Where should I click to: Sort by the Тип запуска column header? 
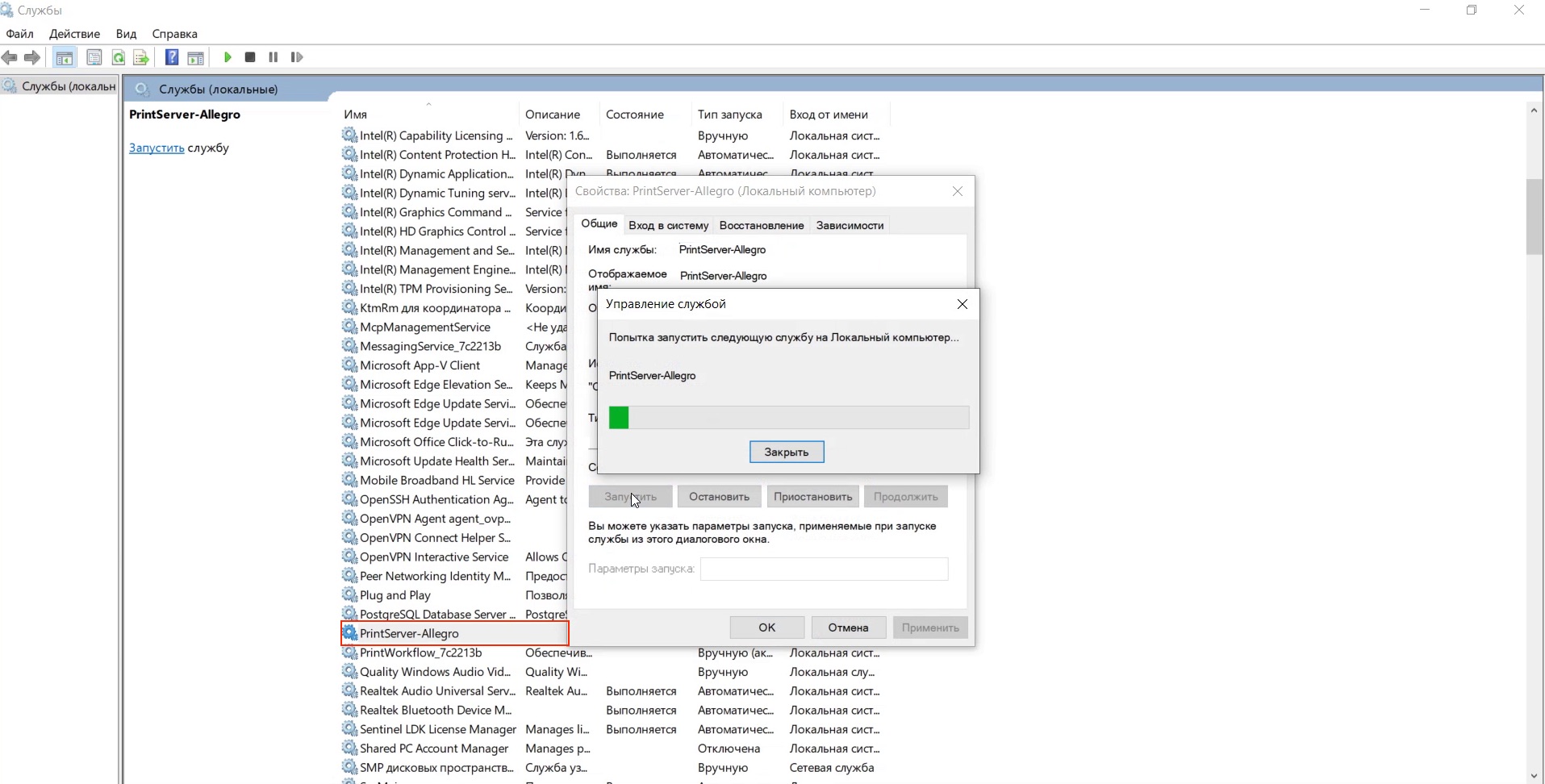[737, 115]
